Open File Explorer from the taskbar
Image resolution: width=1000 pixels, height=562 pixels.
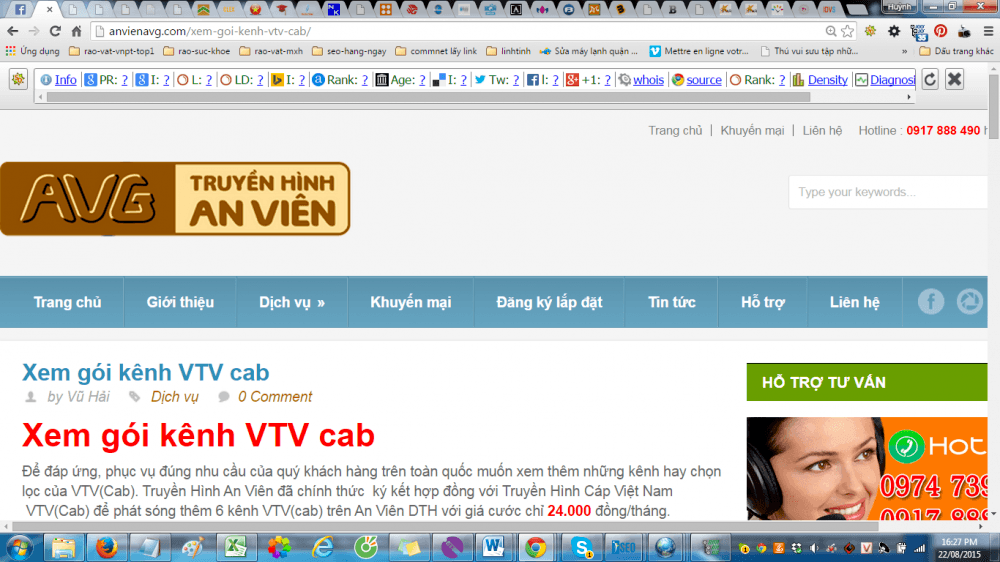(63, 548)
